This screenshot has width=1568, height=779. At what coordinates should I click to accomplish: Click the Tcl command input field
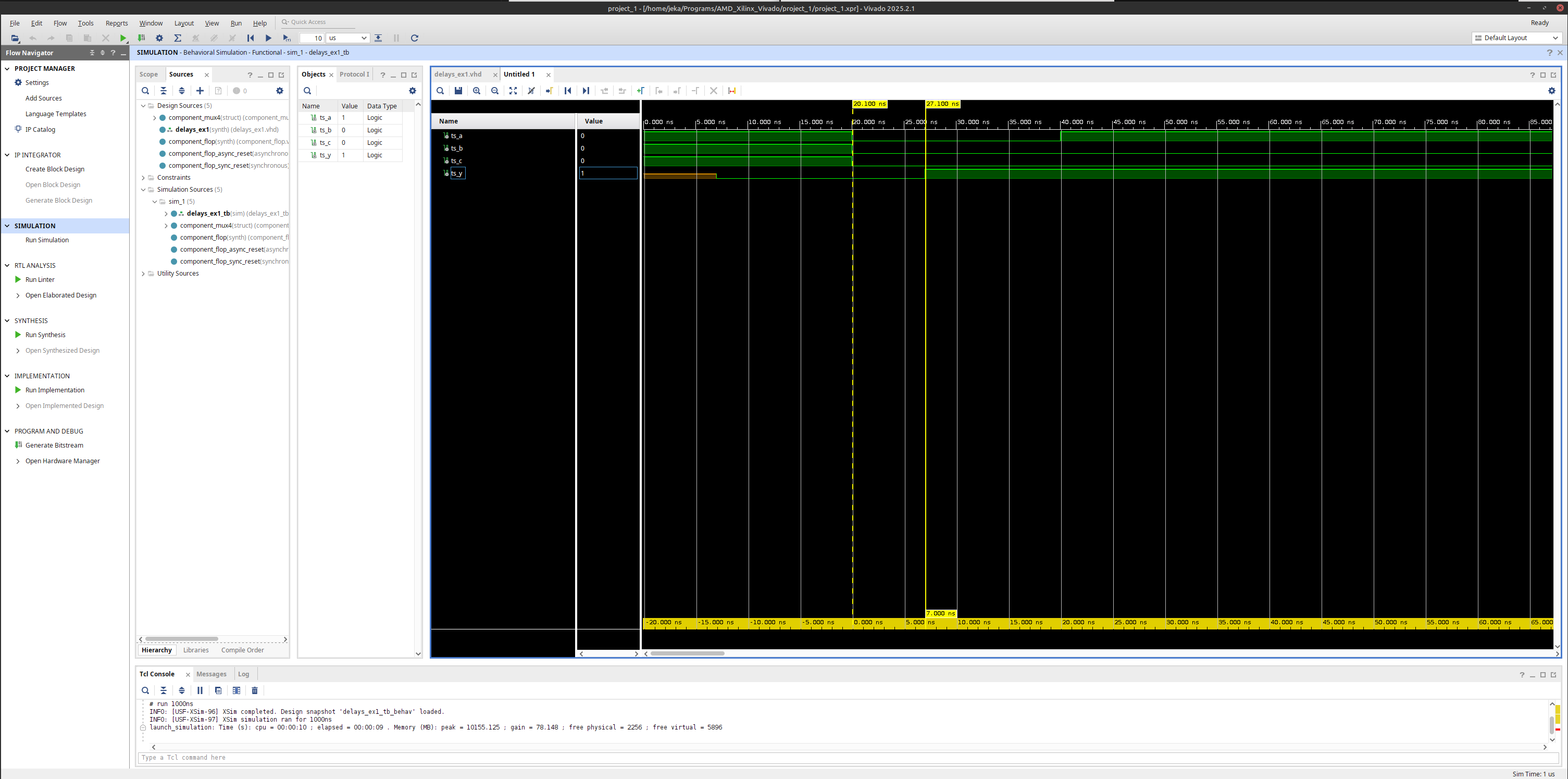coord(848,758)
